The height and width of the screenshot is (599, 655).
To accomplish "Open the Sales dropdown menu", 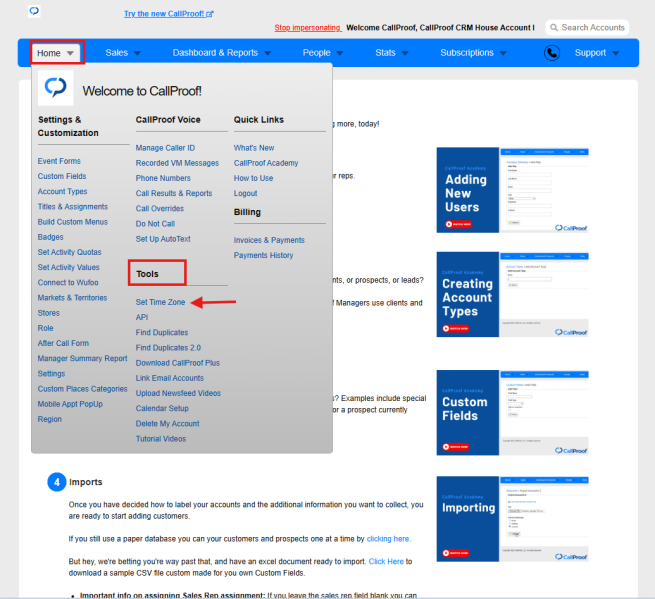I will [x=123, y=53].
